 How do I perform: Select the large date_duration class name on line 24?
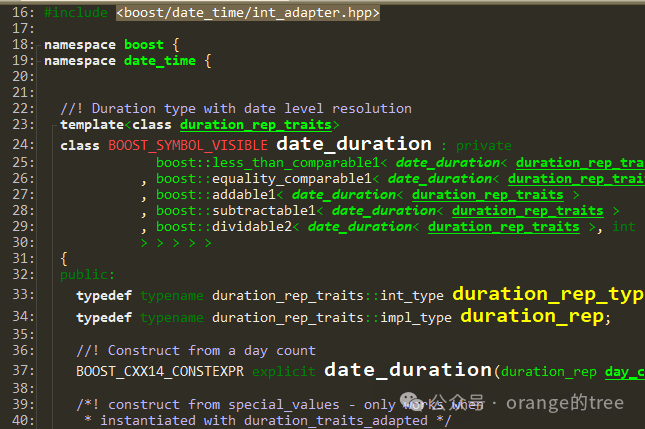354,144
